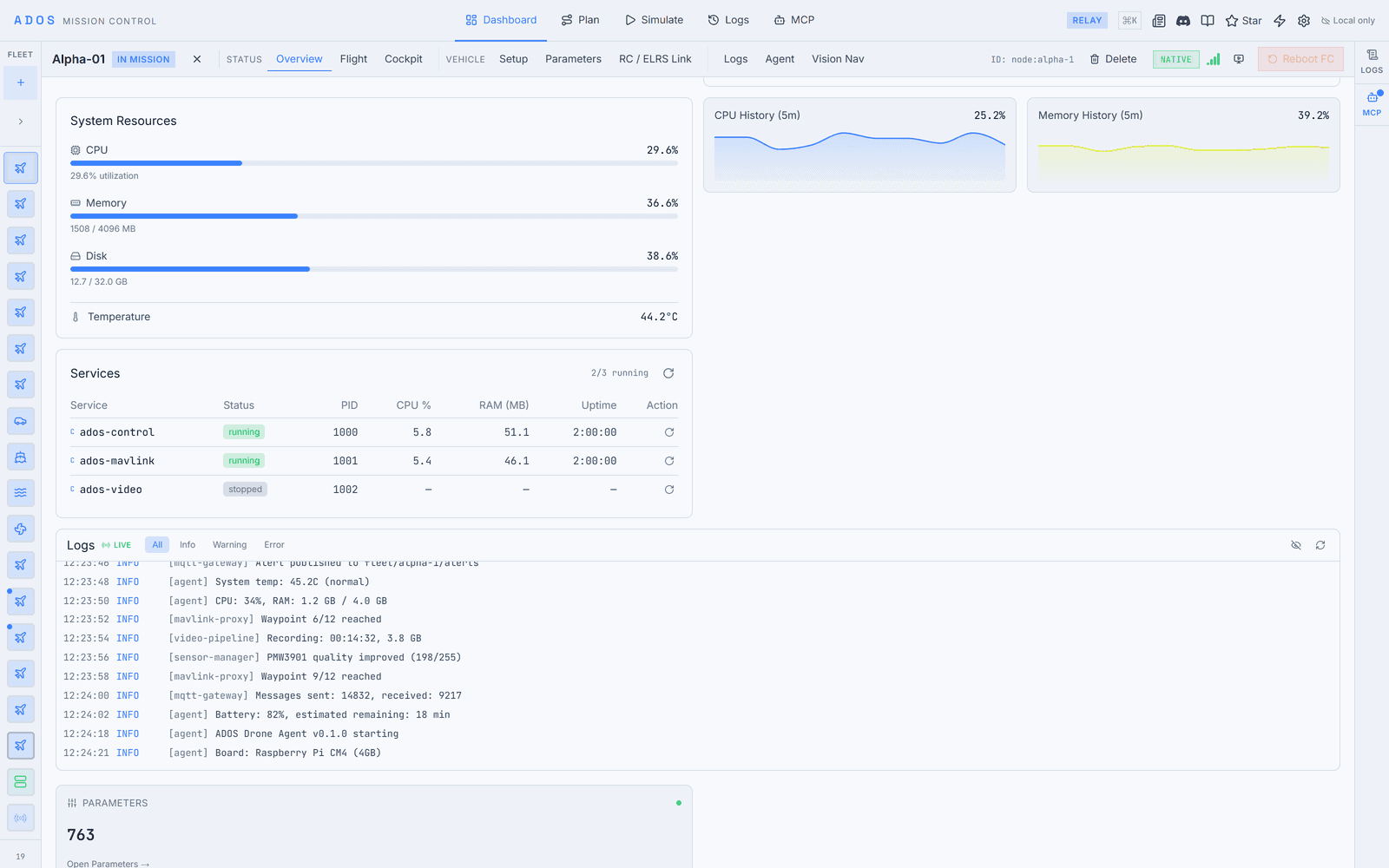
Task: Select the waves vehicle icon in sidebar
Action: (21, 493)
